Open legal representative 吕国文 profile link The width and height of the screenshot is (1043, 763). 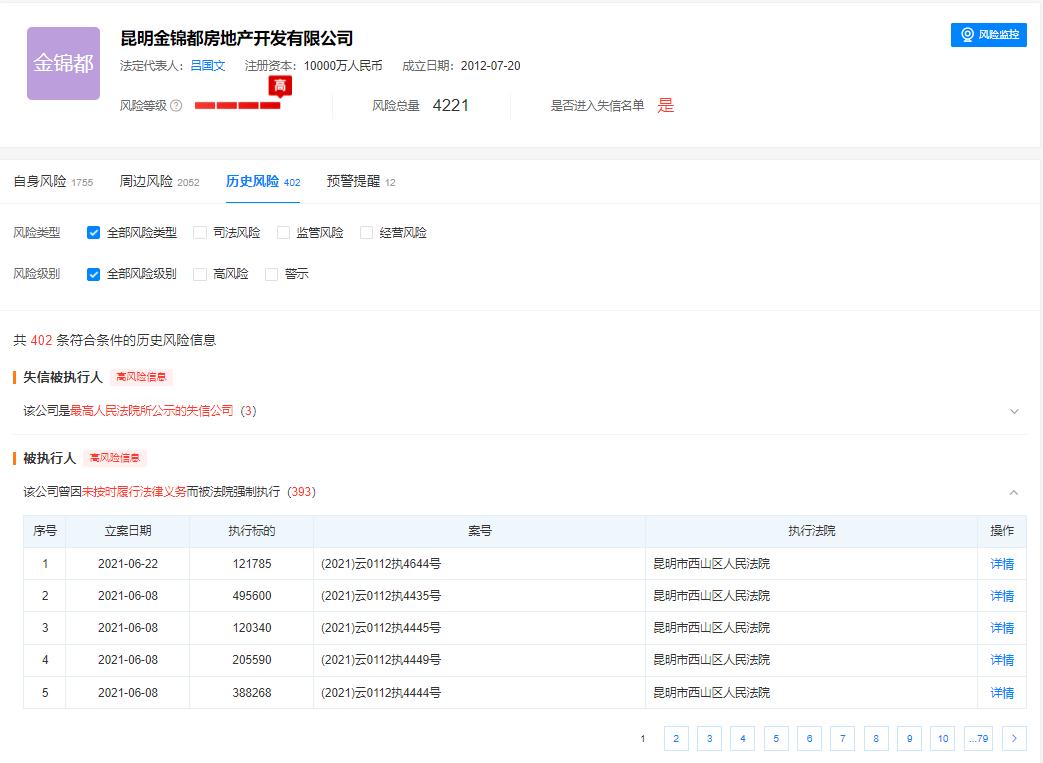207,65
